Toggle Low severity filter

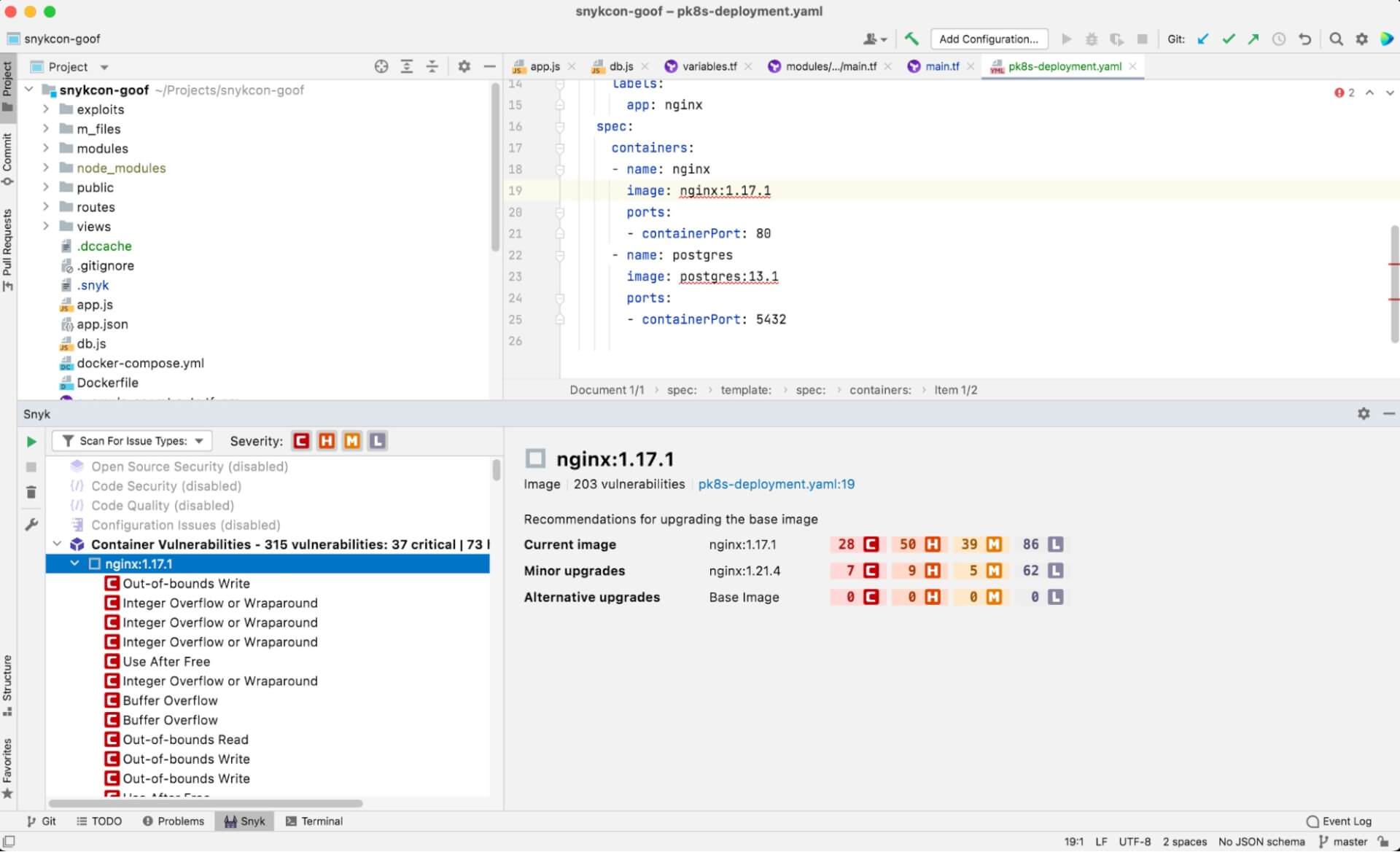(378, 442)
